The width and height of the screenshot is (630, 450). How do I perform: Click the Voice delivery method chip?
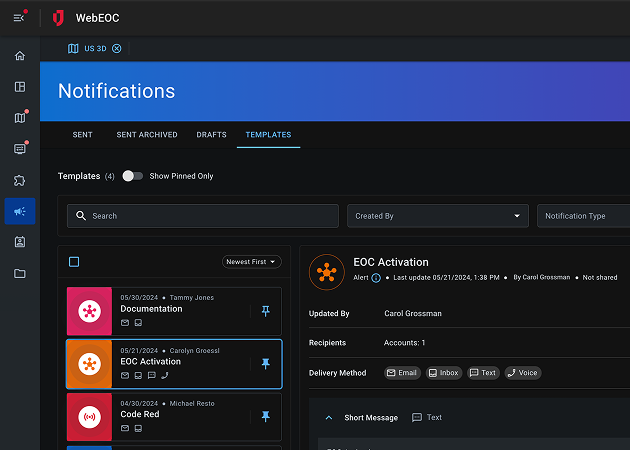[x=522, y=373]
